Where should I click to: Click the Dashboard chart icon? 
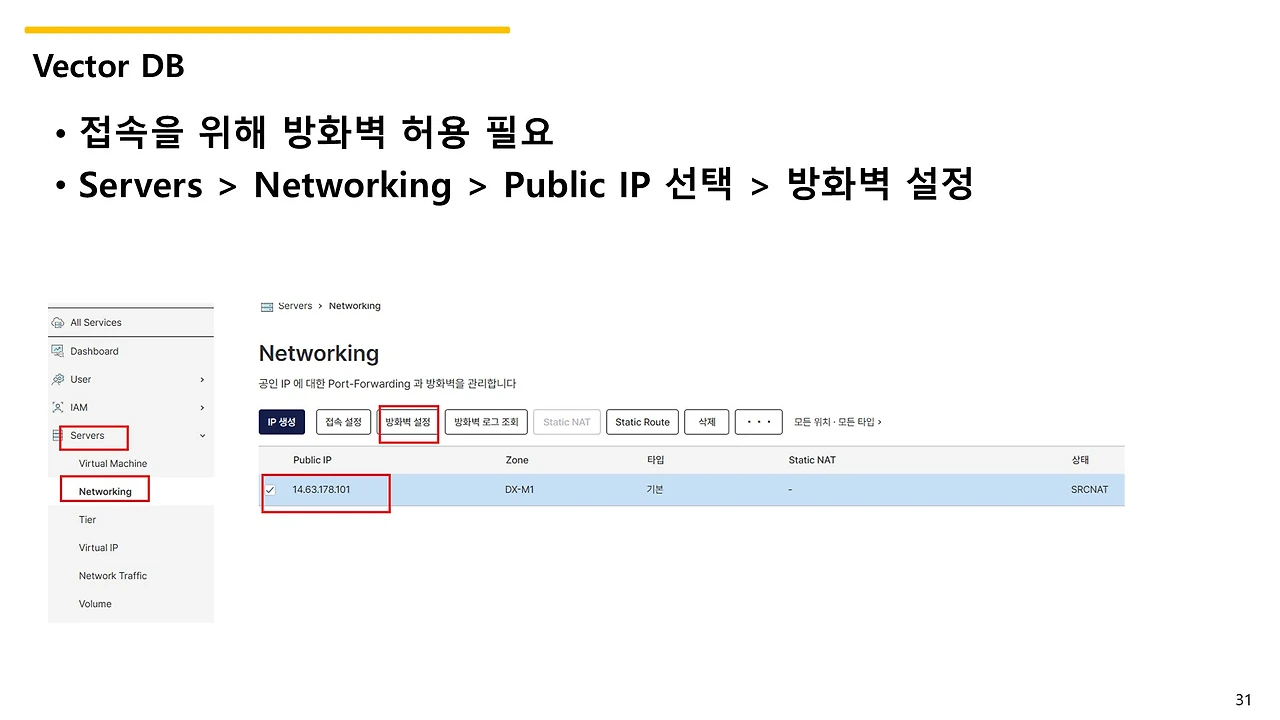58,351
